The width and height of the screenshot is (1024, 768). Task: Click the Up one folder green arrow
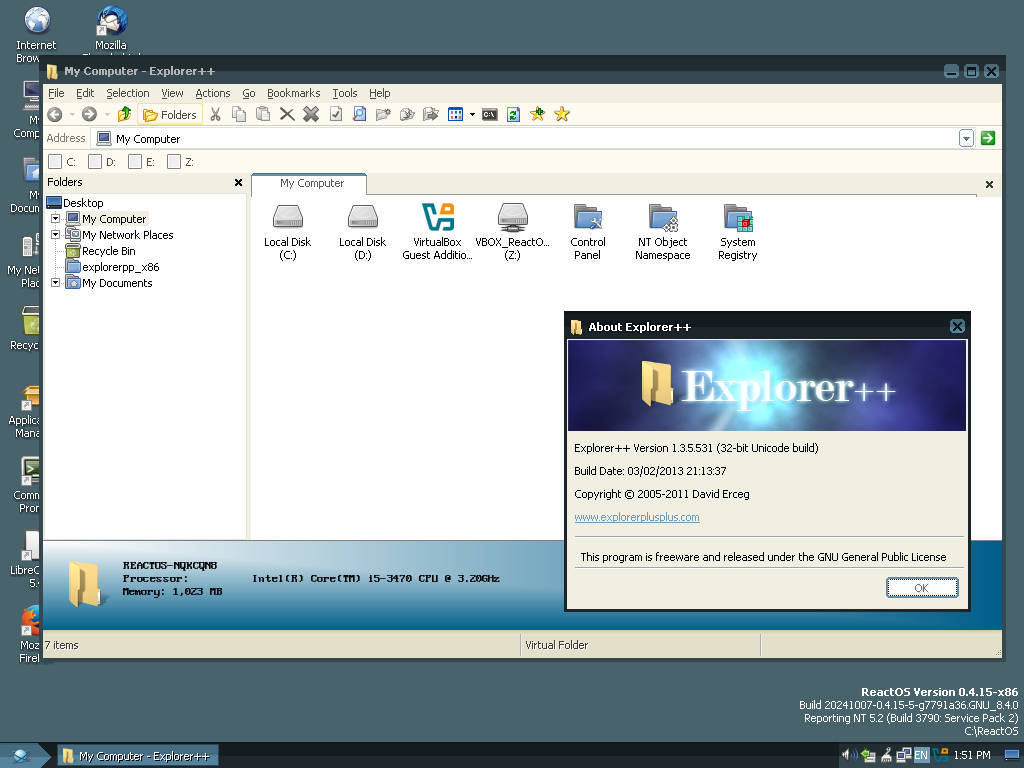tap(124, 114)
